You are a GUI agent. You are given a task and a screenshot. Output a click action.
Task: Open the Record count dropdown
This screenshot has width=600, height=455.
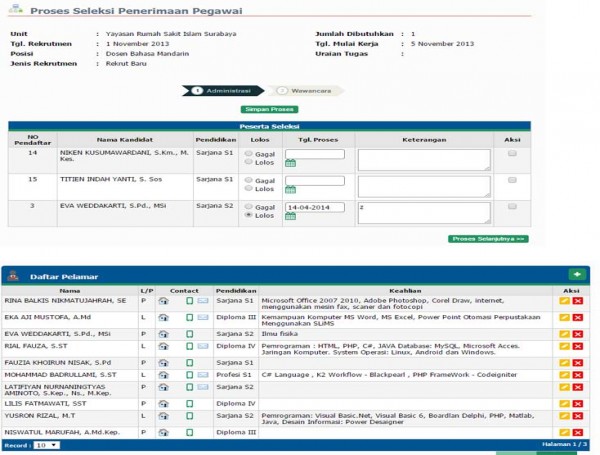pyautogui.click(x=47, y=444)
